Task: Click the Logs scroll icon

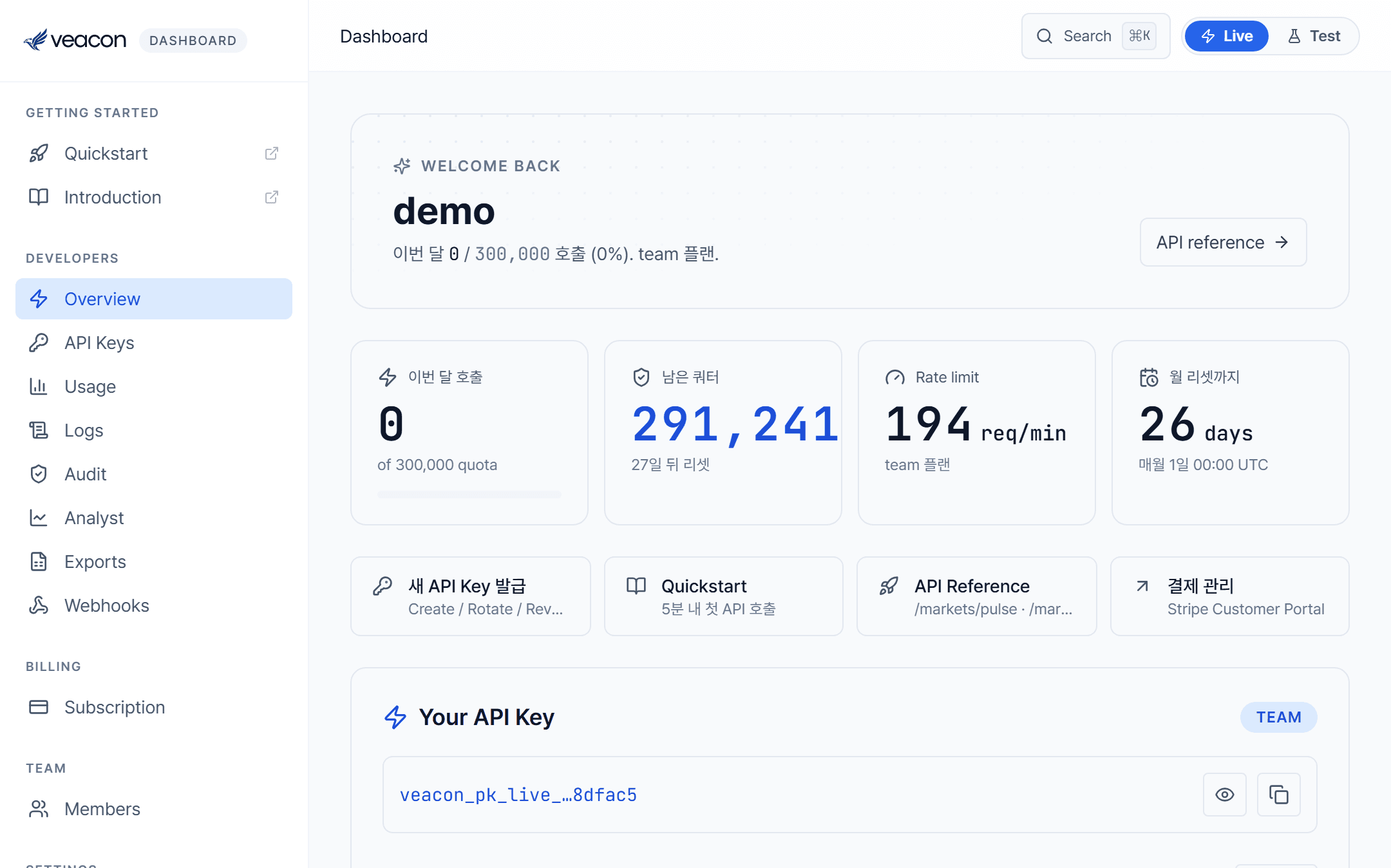Action: coord(39,430)
